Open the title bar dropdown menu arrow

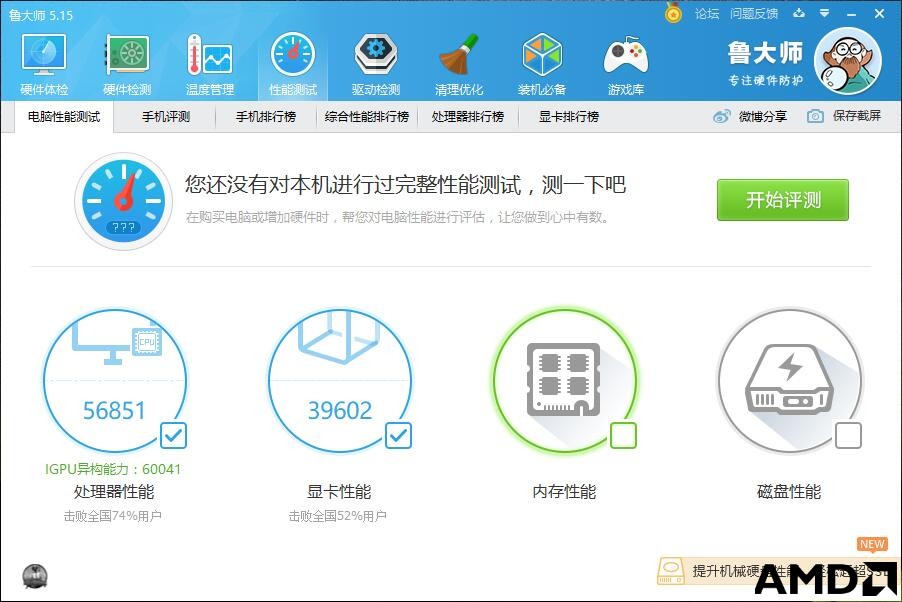[x=824, y=13]
